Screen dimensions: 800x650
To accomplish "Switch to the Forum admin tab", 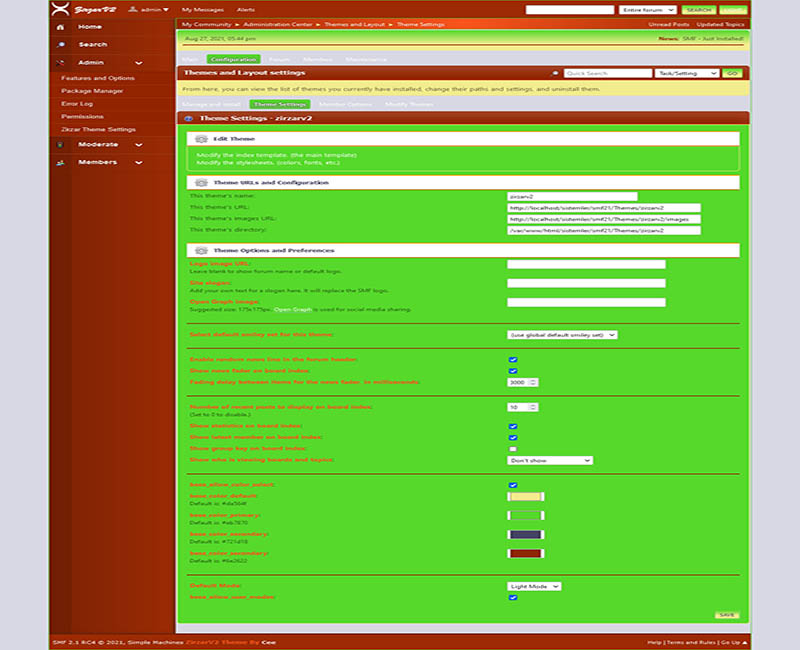I will [x=279, y=59].
